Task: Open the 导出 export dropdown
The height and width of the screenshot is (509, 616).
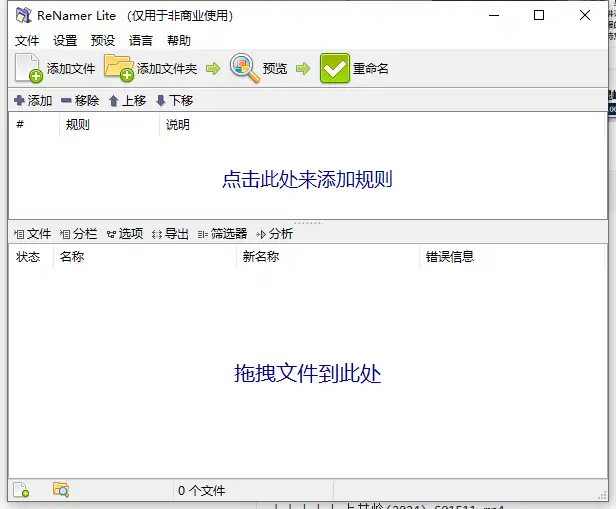Action: coord(170,234)
